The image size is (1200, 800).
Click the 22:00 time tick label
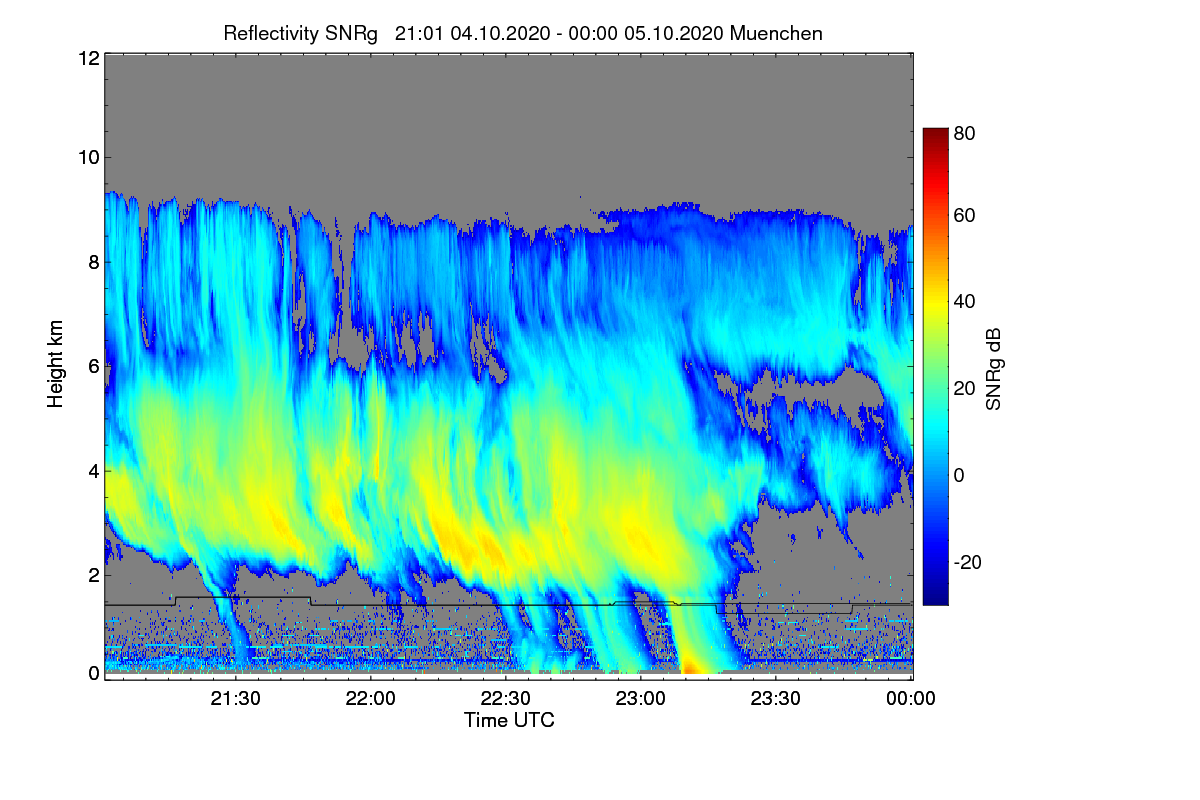point(372,699)
